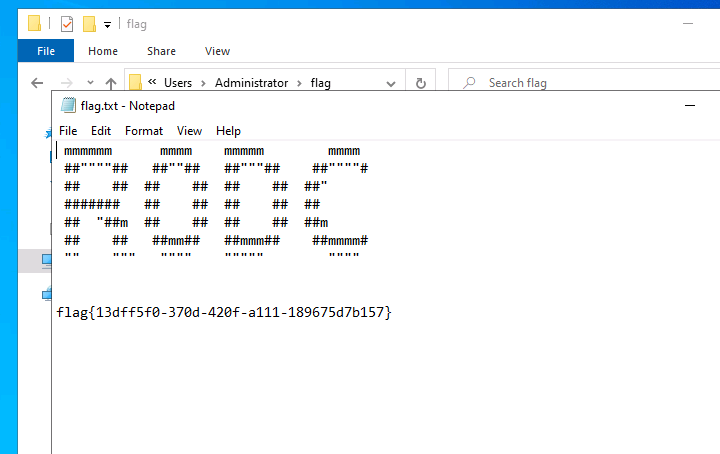
Task: Expand recent locations dropdown in Explorer
Action: [90, 83]
